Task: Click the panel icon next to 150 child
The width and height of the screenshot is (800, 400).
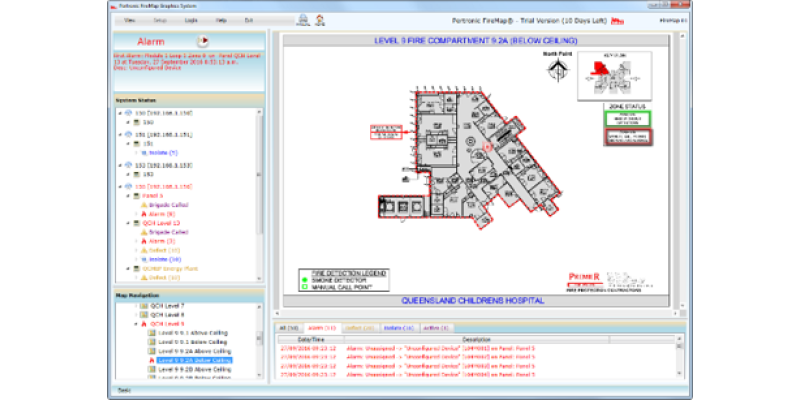Action: pyautogui.click(x=137, y=122)
